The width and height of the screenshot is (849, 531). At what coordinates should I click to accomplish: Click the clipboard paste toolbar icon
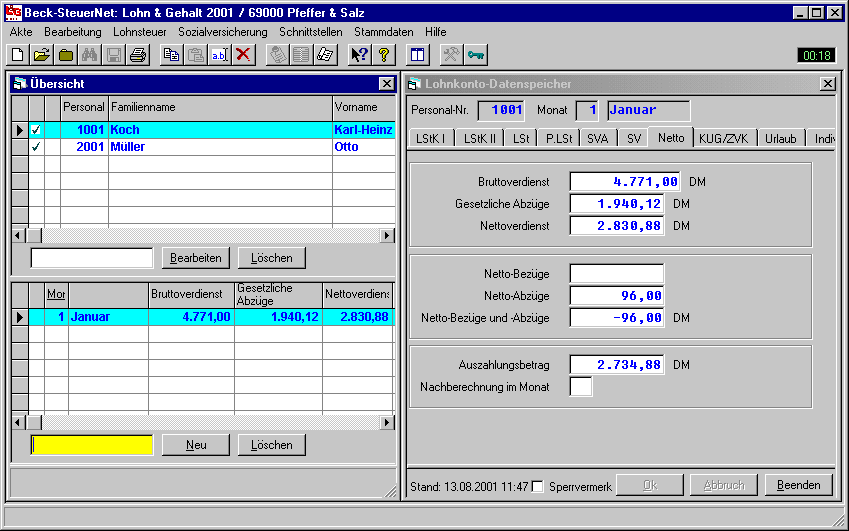click(195, 55)
